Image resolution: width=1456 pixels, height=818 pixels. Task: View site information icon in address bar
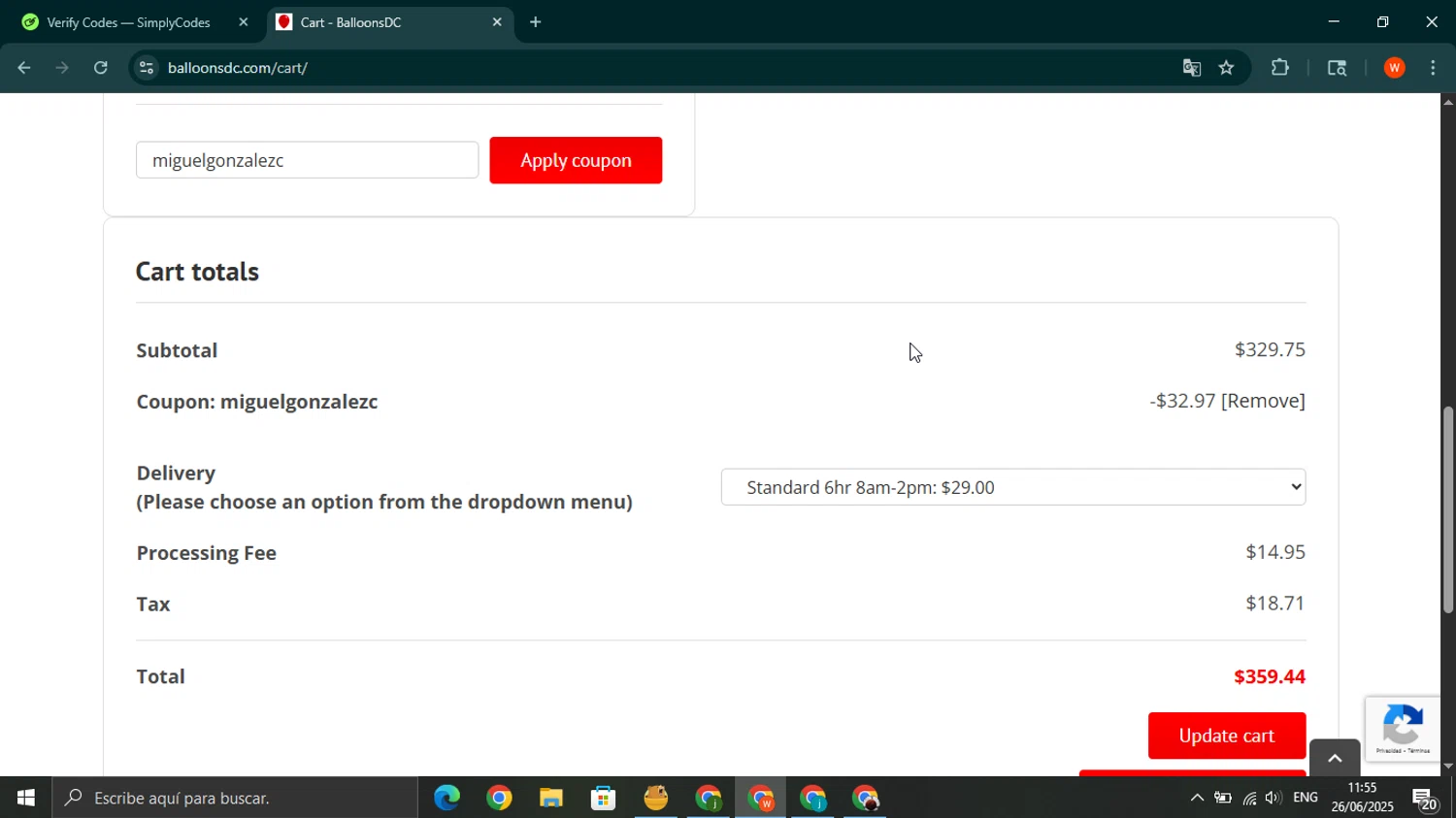[147, 68]
